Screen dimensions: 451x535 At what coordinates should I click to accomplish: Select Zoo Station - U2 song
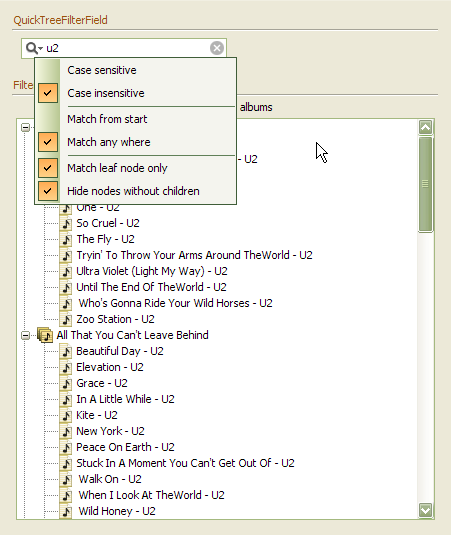(x=115, y=319)
